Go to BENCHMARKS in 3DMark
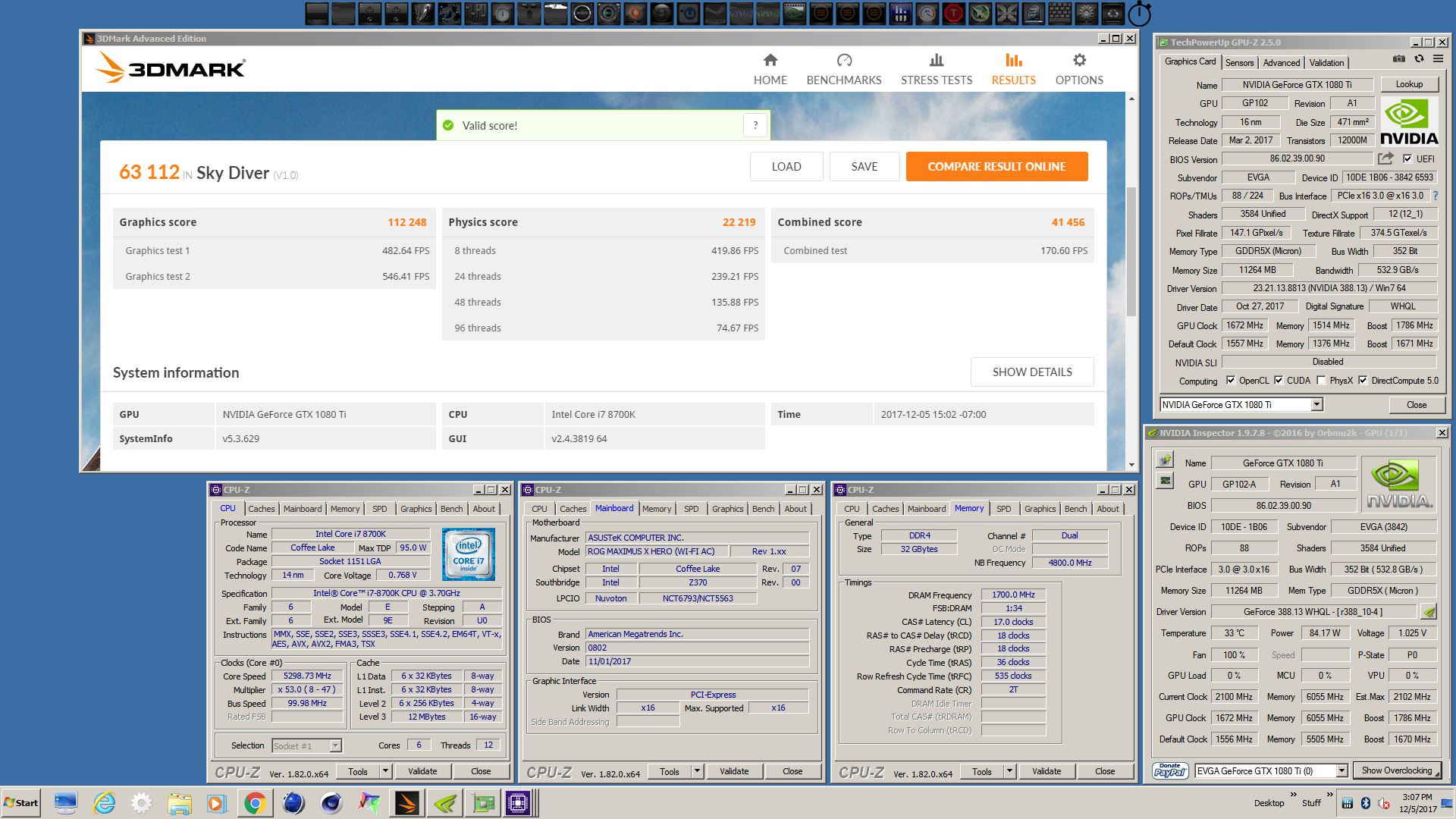Image resolution: width=1456 pixels, height=819 pixels. coord(844,69)
